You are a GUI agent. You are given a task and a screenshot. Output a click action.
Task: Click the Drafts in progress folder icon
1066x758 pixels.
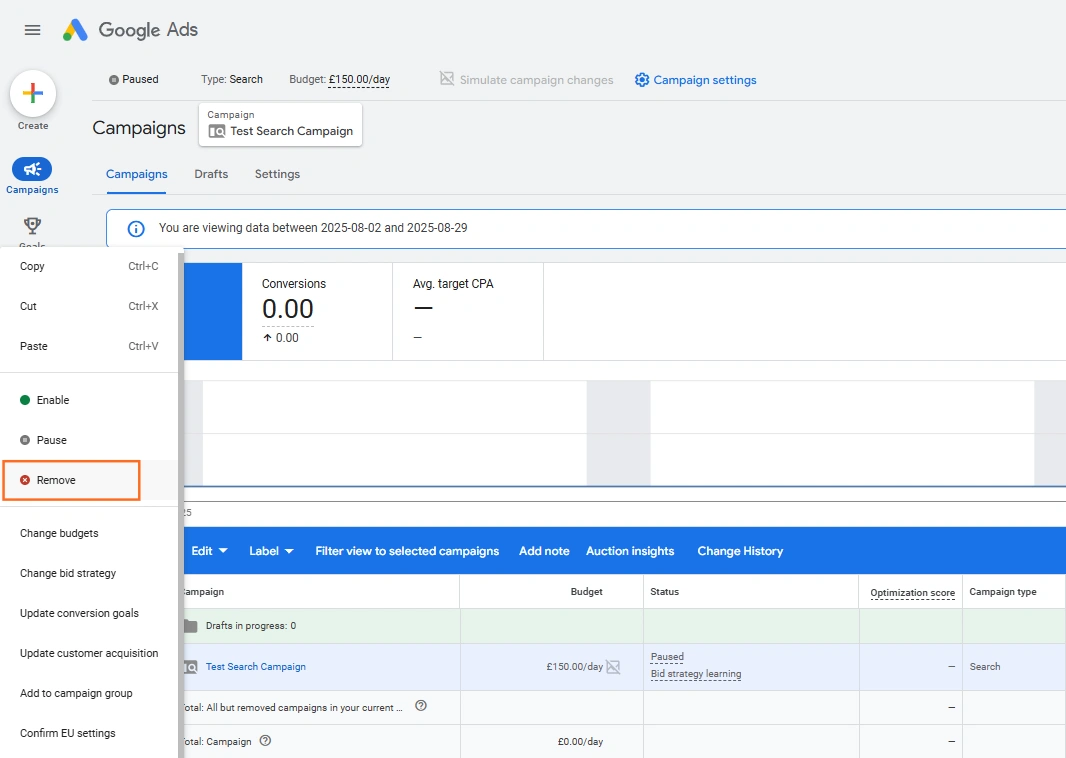tap(190, 625)
